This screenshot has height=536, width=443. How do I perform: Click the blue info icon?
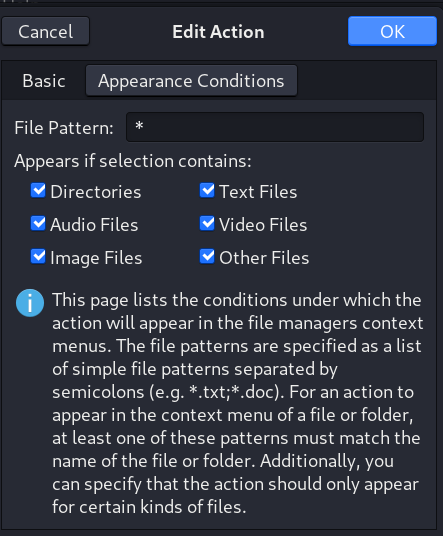click(30, 303)
